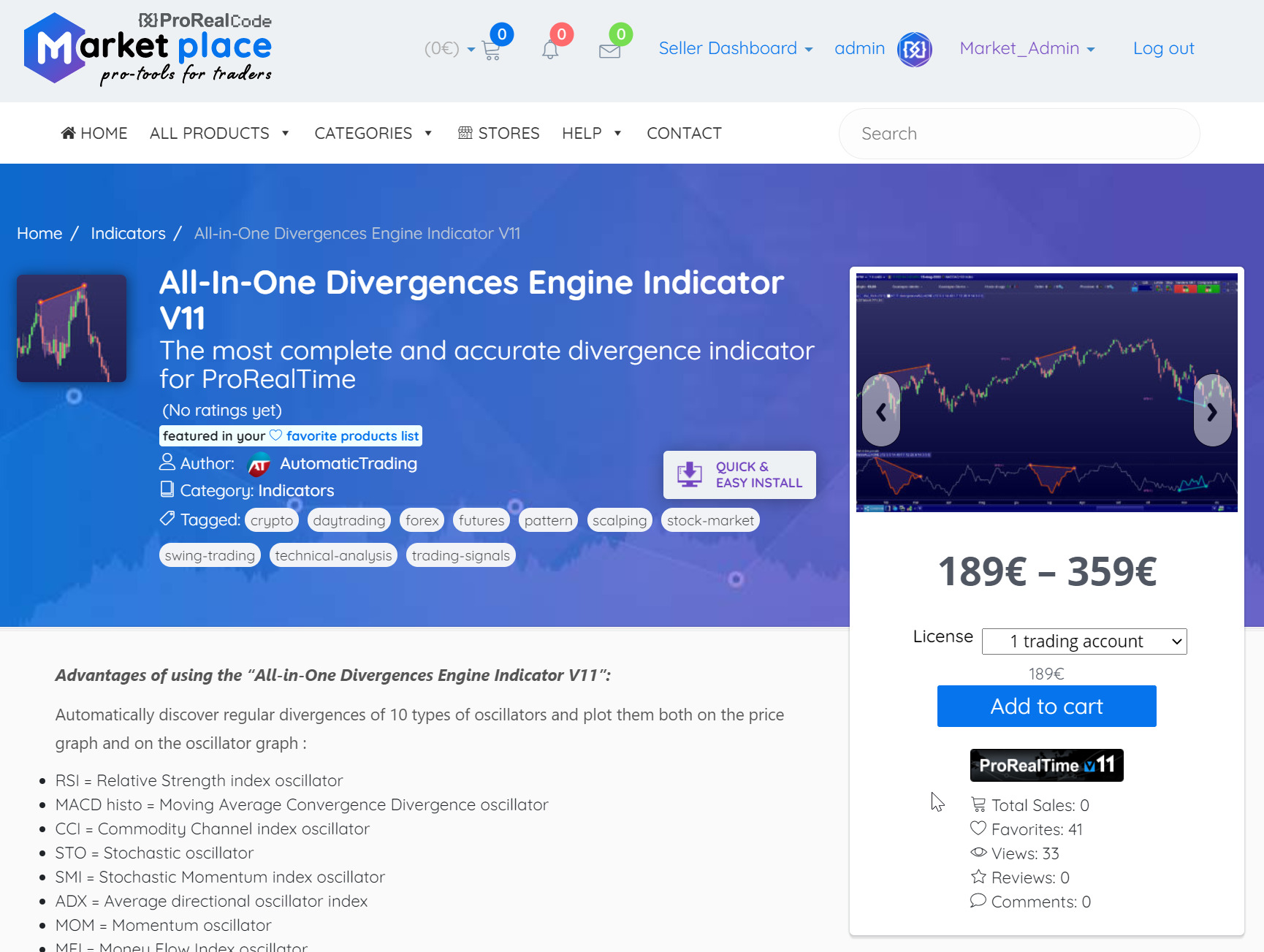Click the 'RSI = Relative Strength index oscillator' line
The image size is (1264, 952).
(199, 780)
